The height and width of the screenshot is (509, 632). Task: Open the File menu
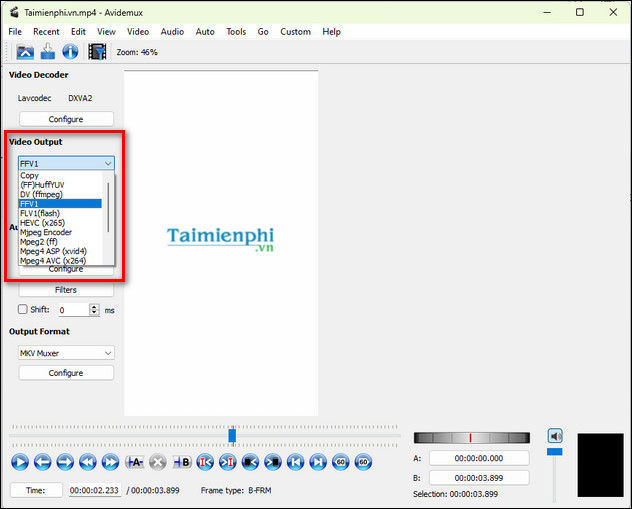(x=15, y=31)
